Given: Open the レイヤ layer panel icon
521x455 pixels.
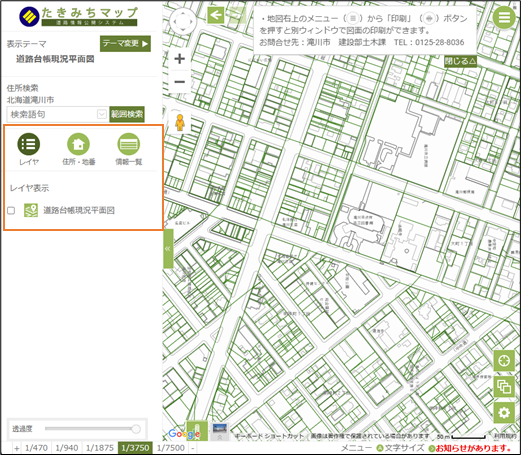Looking at the screenshot, I should click(29, 144).
